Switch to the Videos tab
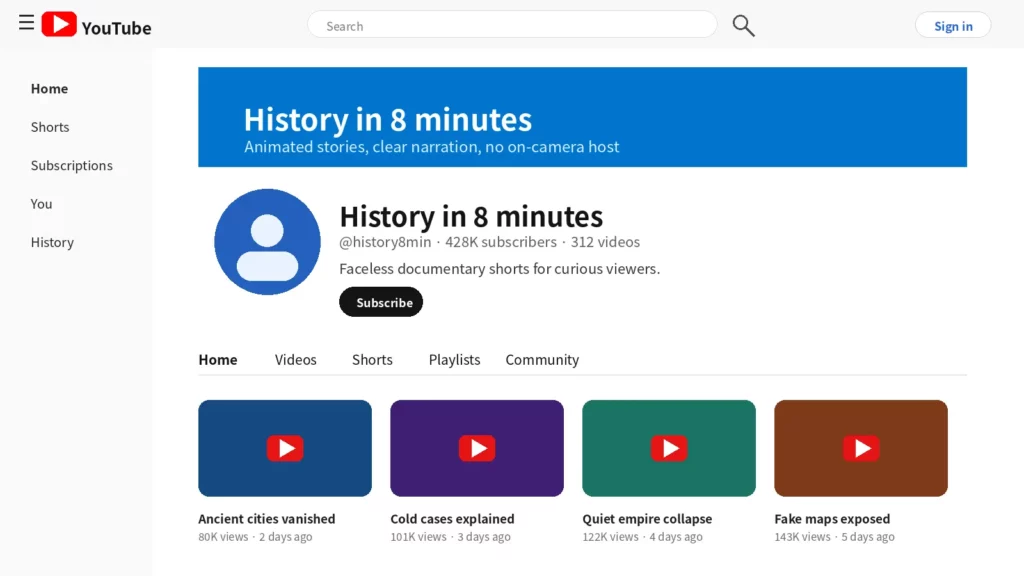 click(295, 359)
